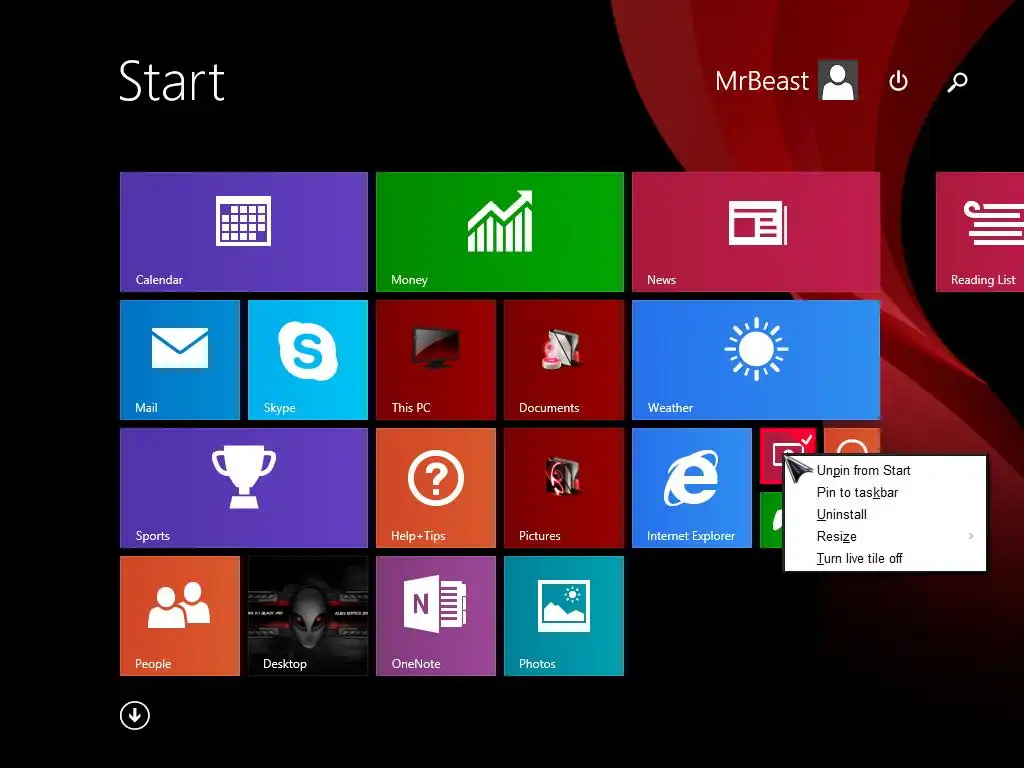The image size is (1024, 768).
Task: Open the Pictures tile
Action: pyautogui.click(x=564, y=488)
